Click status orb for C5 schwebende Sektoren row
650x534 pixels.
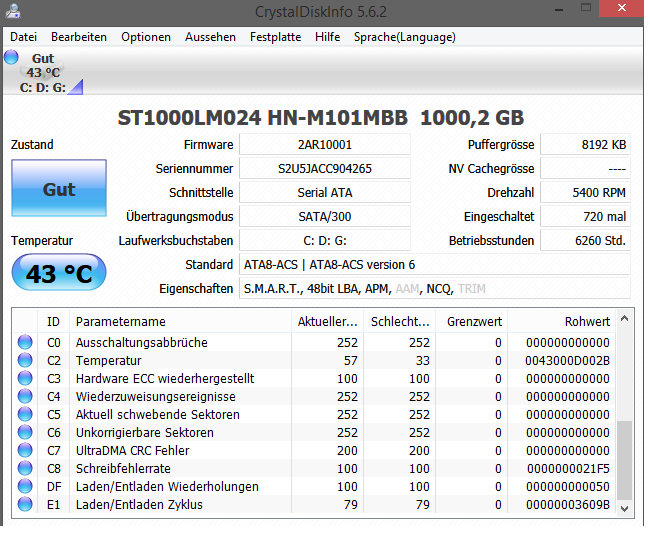coord(25,414)
